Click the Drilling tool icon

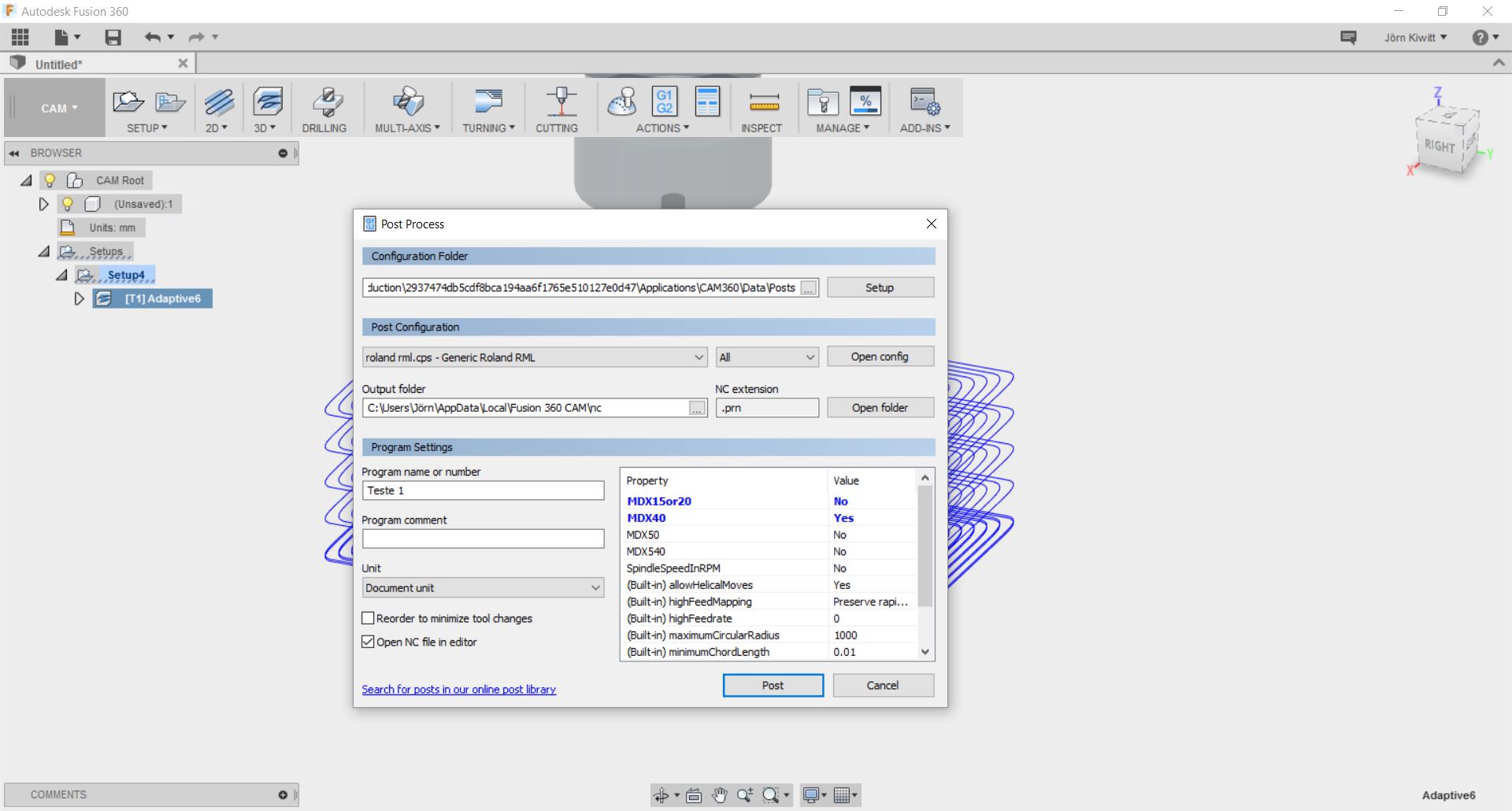[x=326, y=102]
